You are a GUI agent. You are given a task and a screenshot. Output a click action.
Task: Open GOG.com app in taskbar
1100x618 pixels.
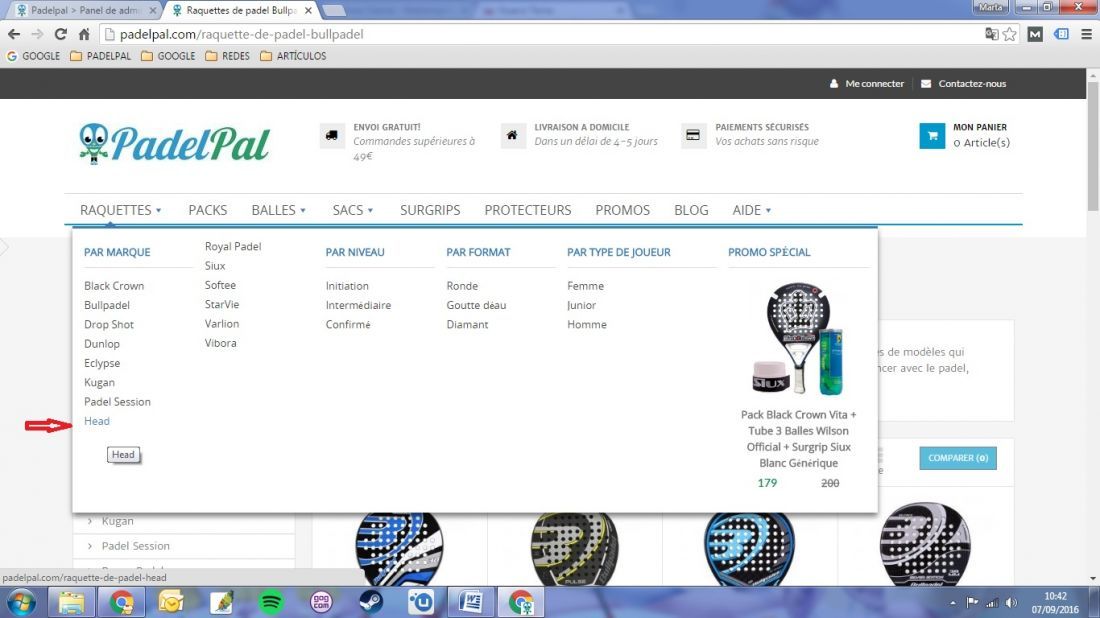pos(321,603)
